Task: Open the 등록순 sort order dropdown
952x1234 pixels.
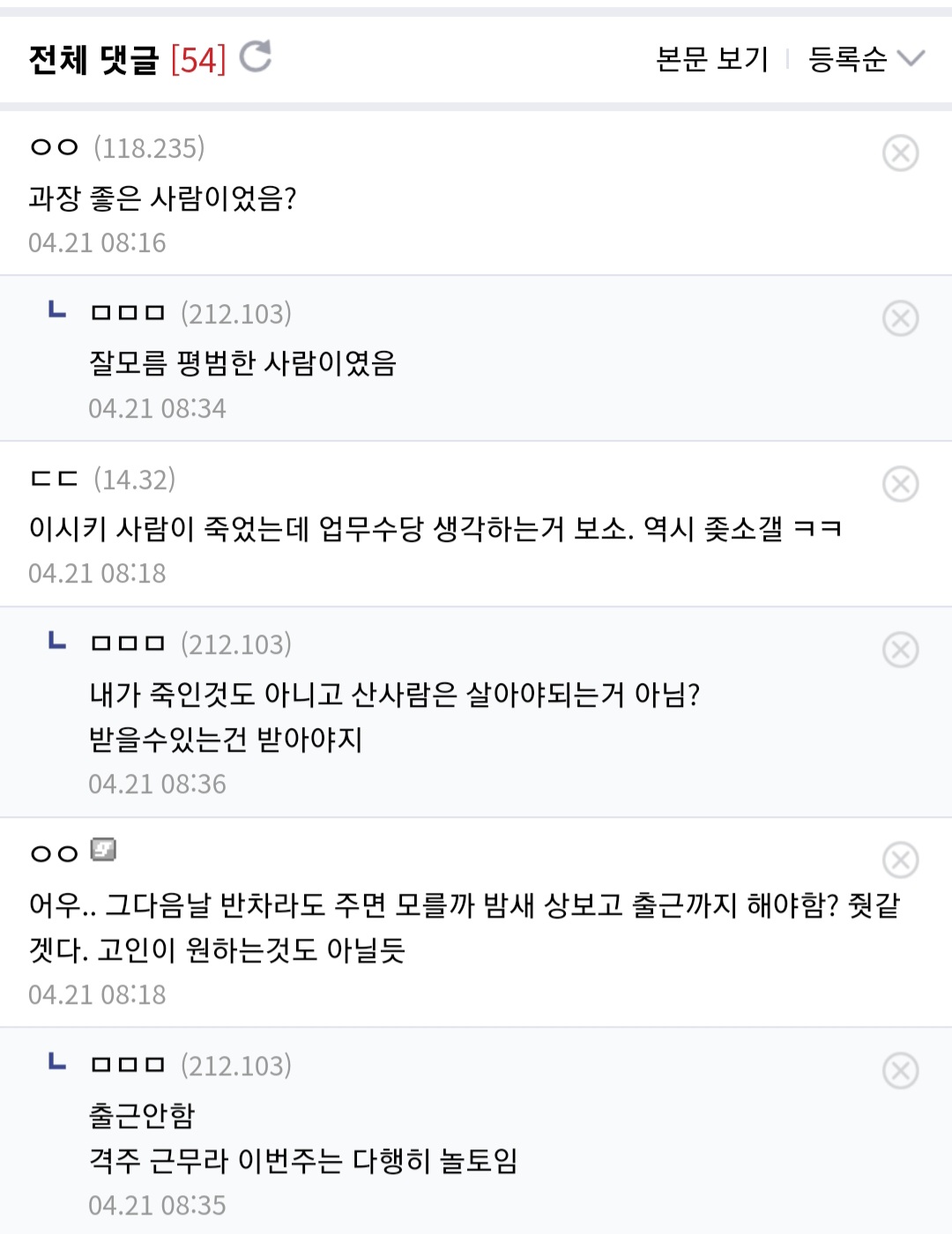Action: coord(847,59)
